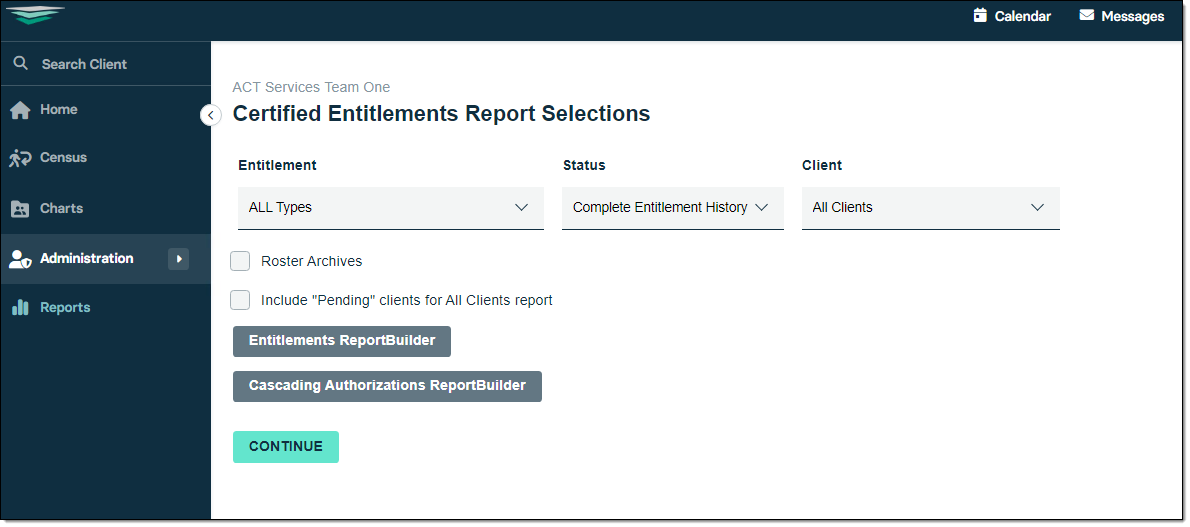The image size is (1190, 527).
Task: Go to Home in the sidebar
Action: [x=105, y=109]
